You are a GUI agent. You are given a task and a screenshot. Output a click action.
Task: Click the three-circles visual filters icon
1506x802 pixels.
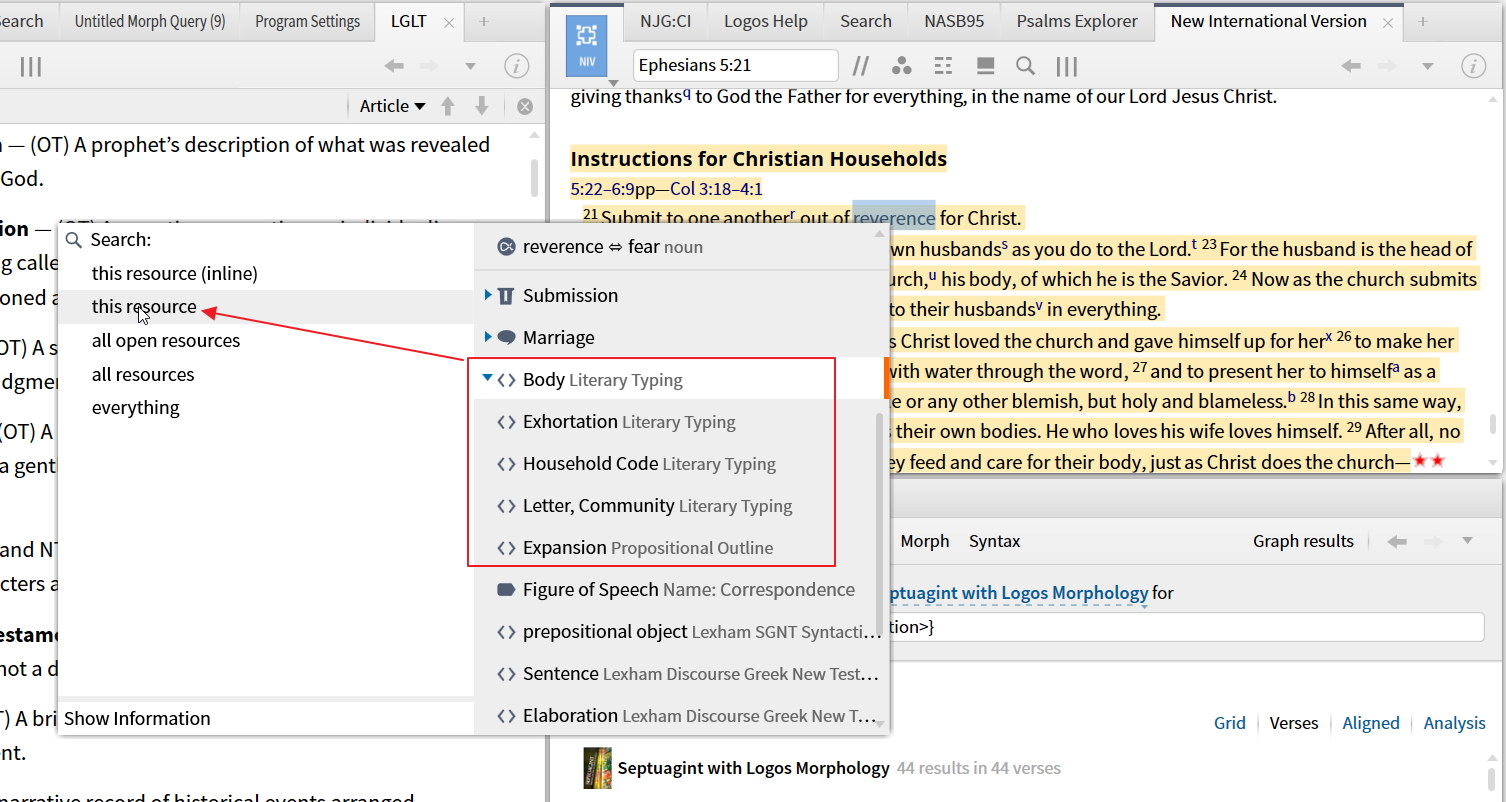(901, 66)
